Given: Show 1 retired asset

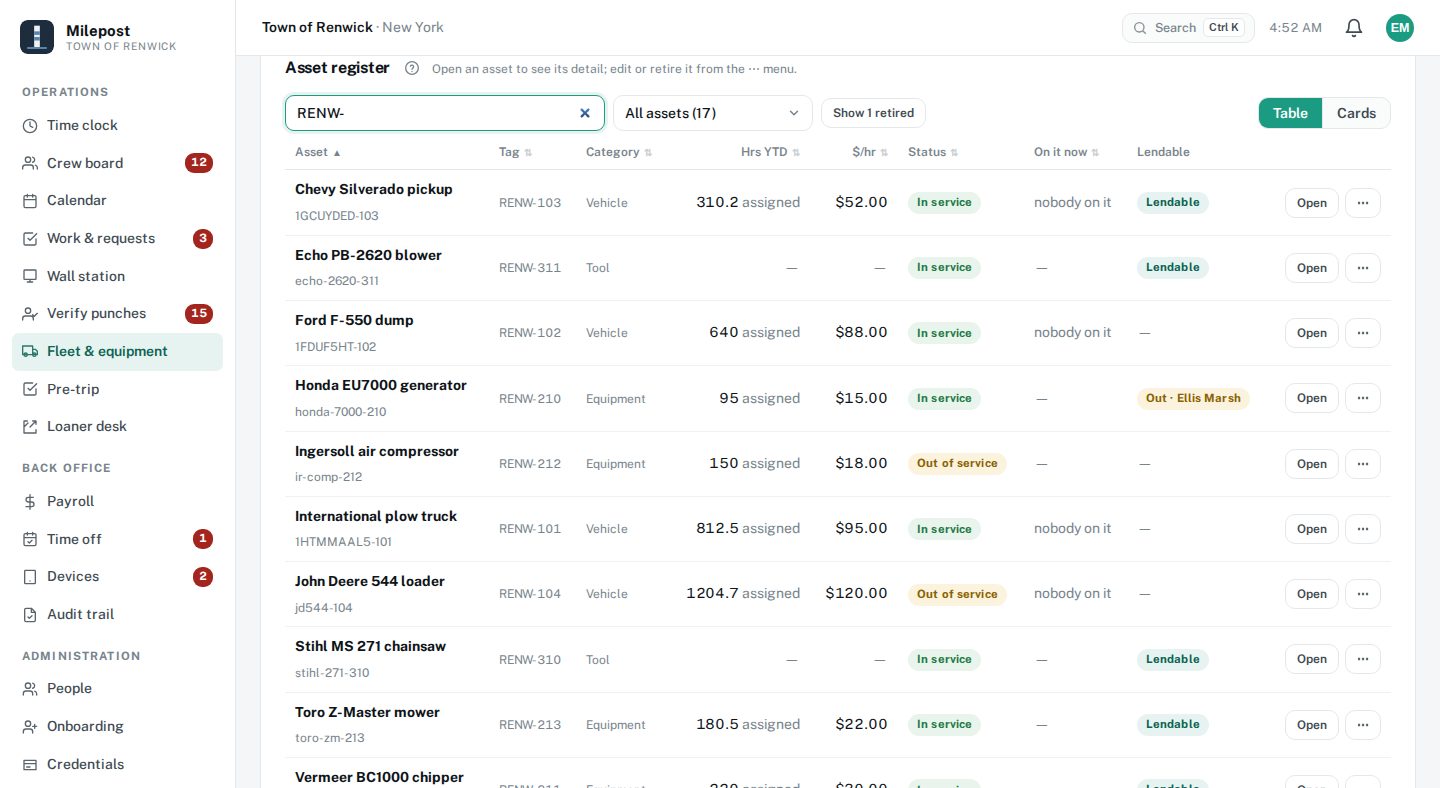Looking at the screenshot, I should [873, 113].
